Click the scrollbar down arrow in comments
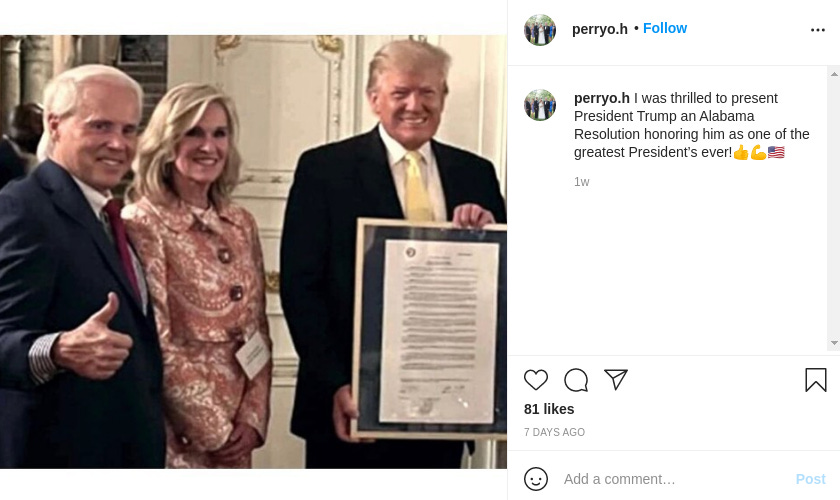 coord(834,342)
